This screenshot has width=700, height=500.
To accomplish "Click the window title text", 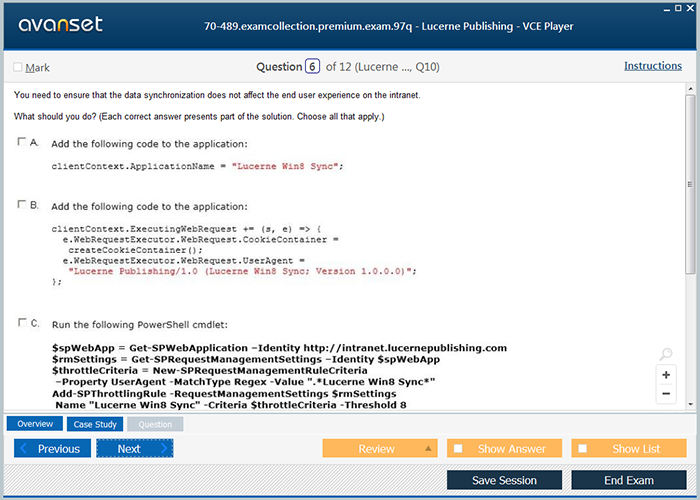I will (x=389, y=26).
